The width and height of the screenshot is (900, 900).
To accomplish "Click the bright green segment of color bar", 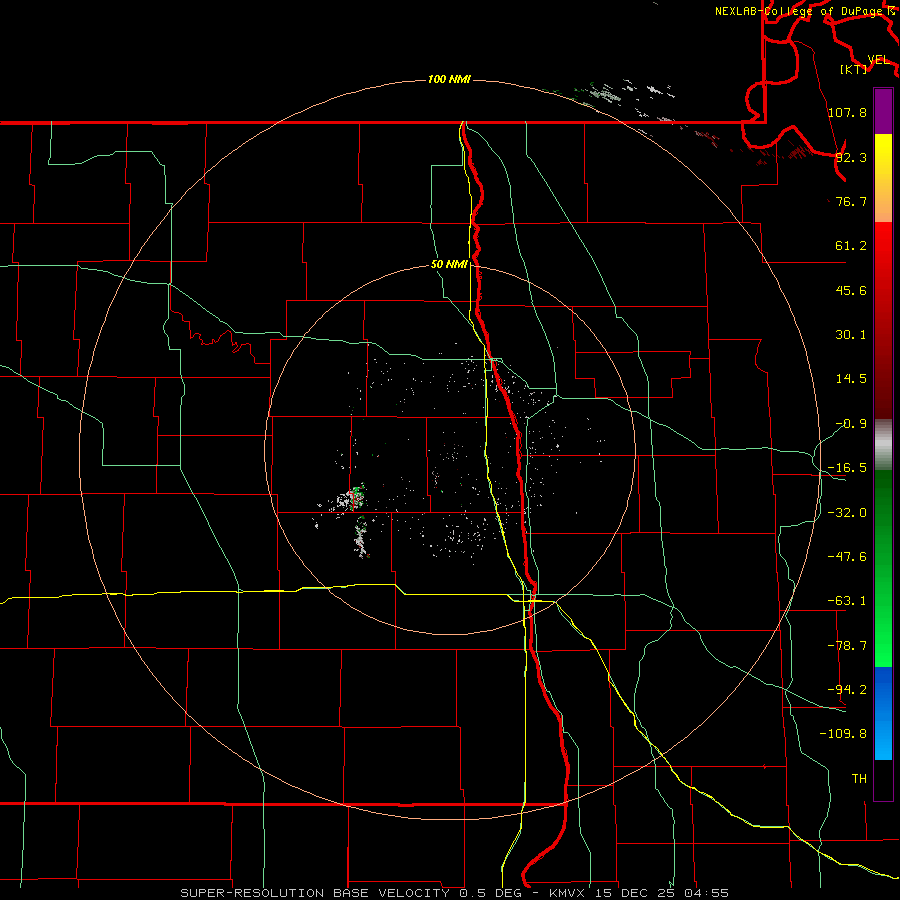I will pos(883,568).
